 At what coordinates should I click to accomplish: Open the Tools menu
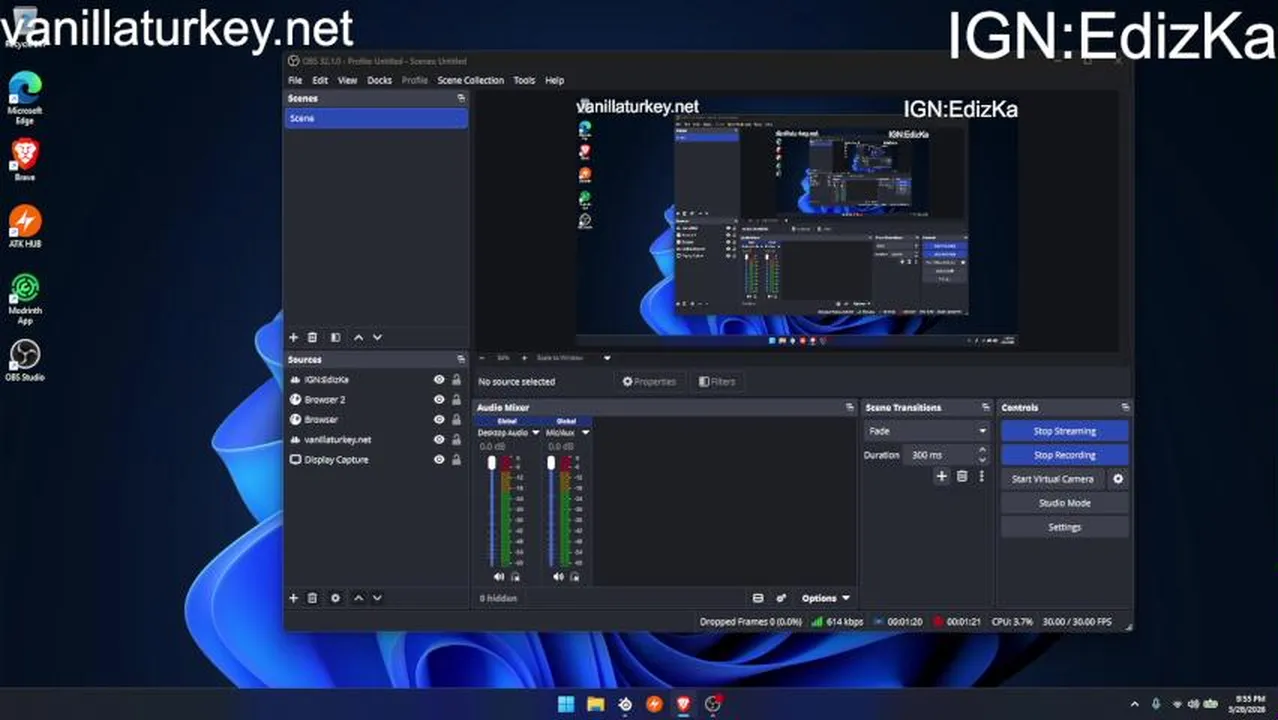coord(524,80)
